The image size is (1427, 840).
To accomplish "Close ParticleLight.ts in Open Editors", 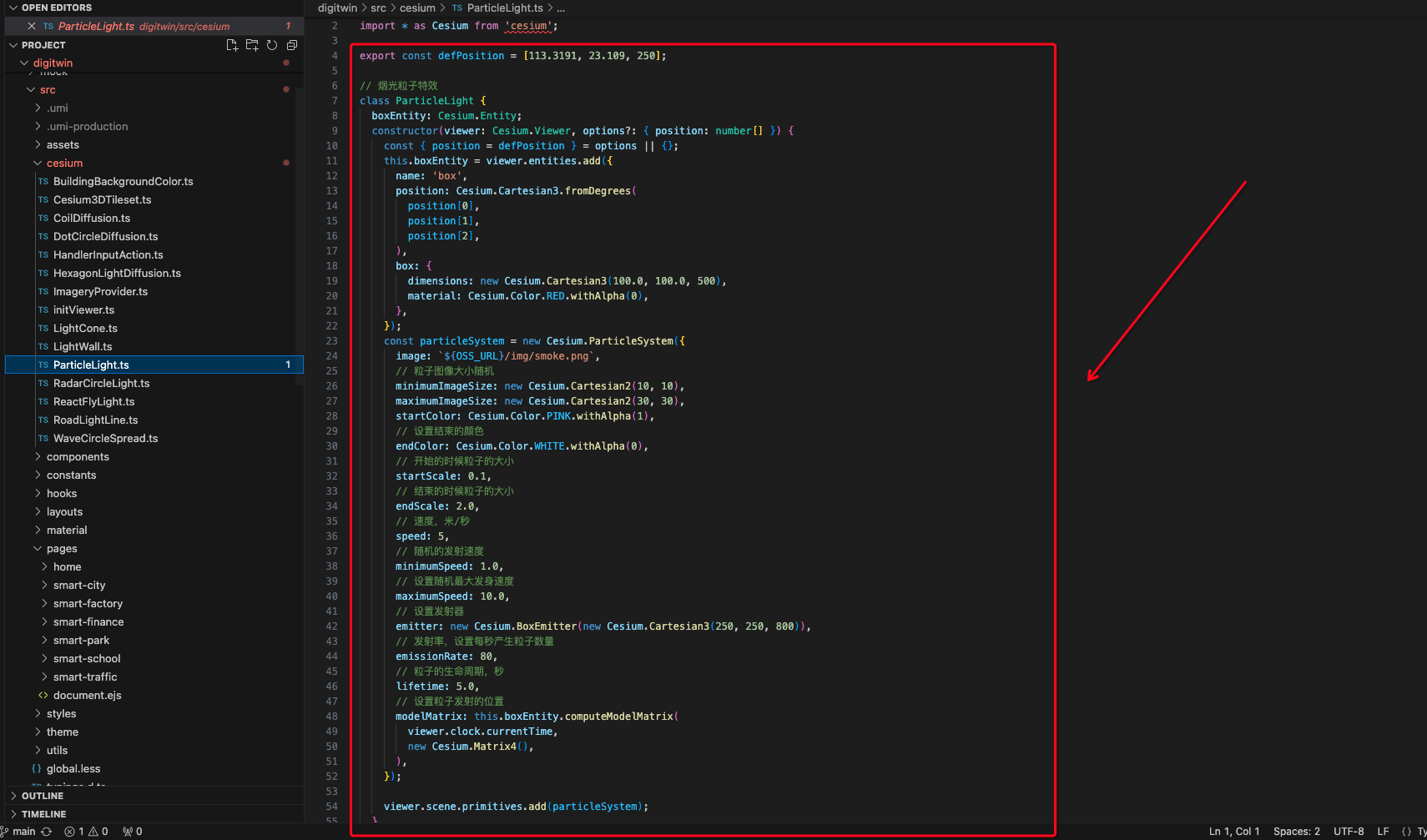I will pyautogui.click(x=32, y=26).
